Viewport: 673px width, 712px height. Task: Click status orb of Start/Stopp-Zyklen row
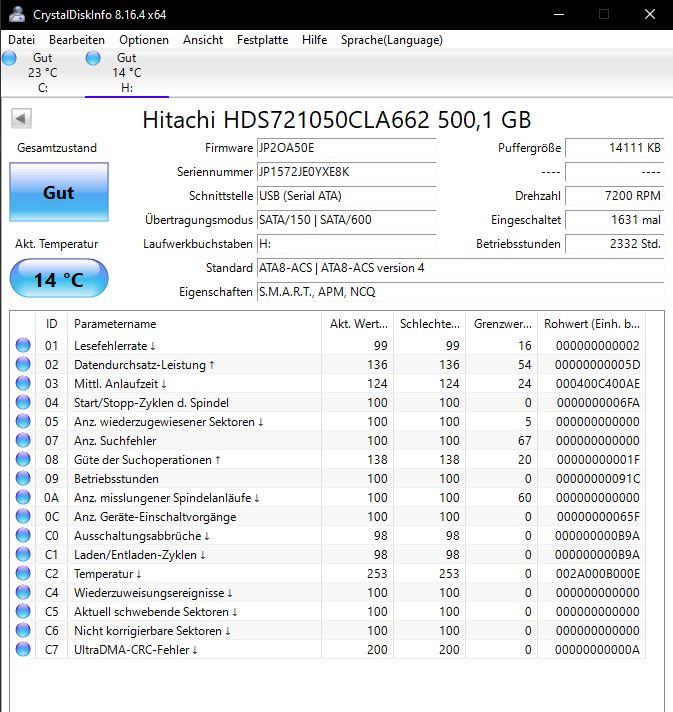coord(23,403)
